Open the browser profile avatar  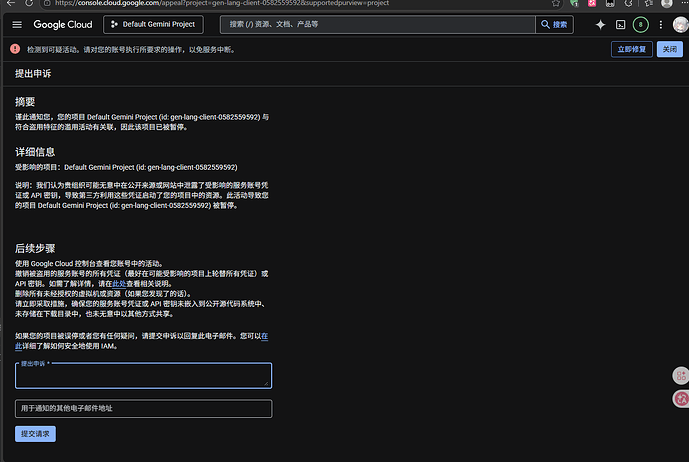pyautogui.click(x=667, y=4)
